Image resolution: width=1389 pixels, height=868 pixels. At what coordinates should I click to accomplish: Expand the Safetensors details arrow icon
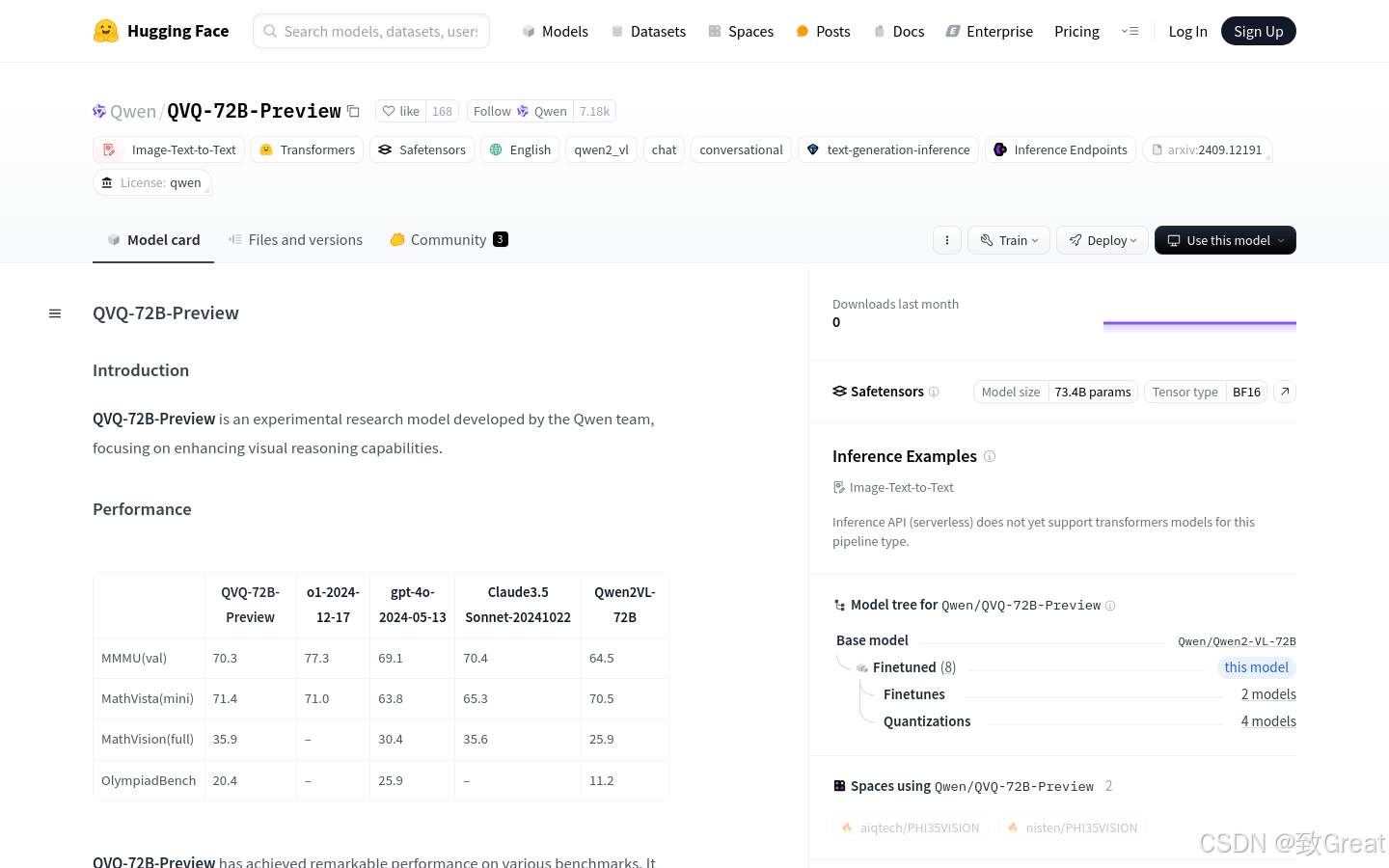1285,392
